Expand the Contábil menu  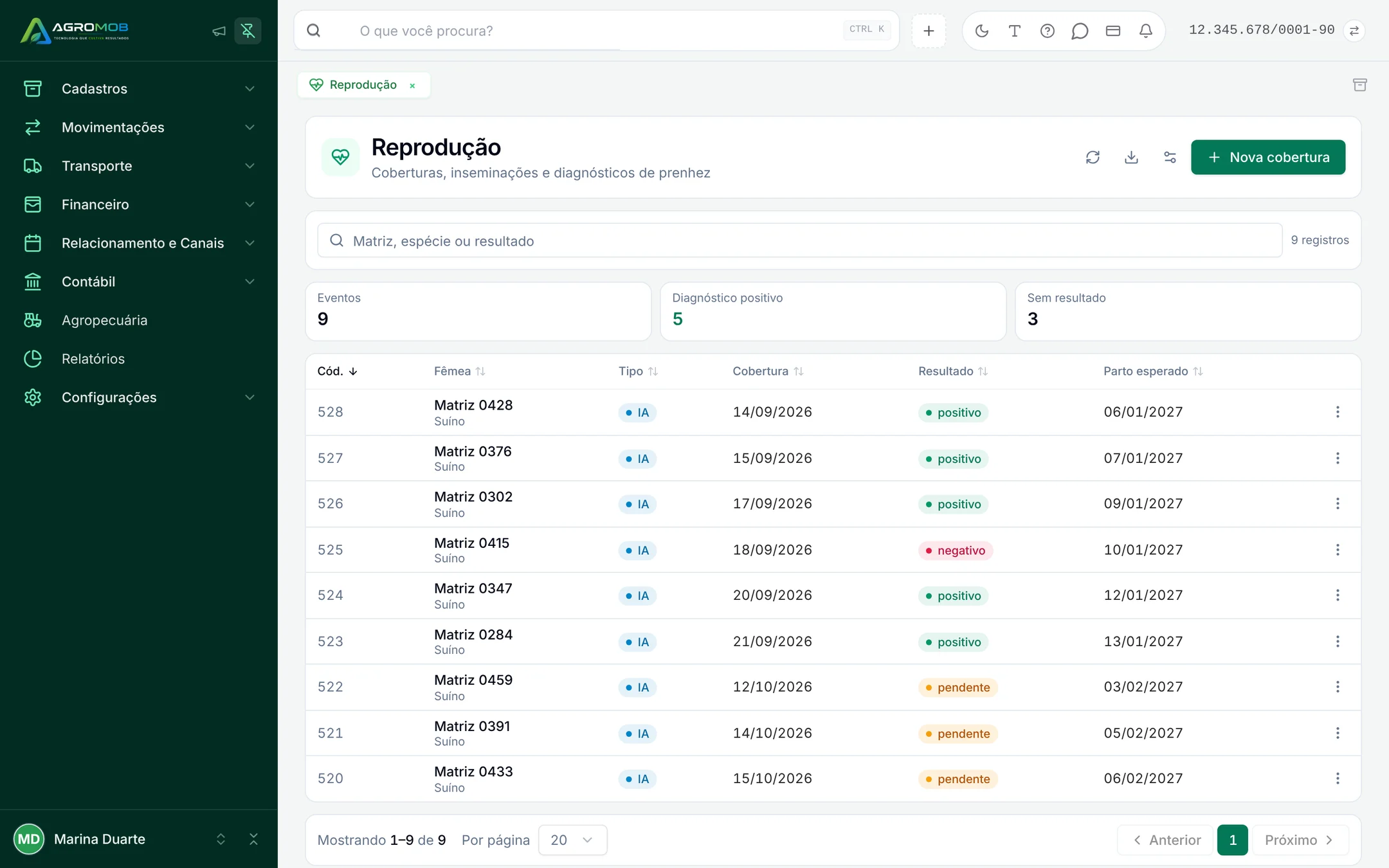coord(139,282)
